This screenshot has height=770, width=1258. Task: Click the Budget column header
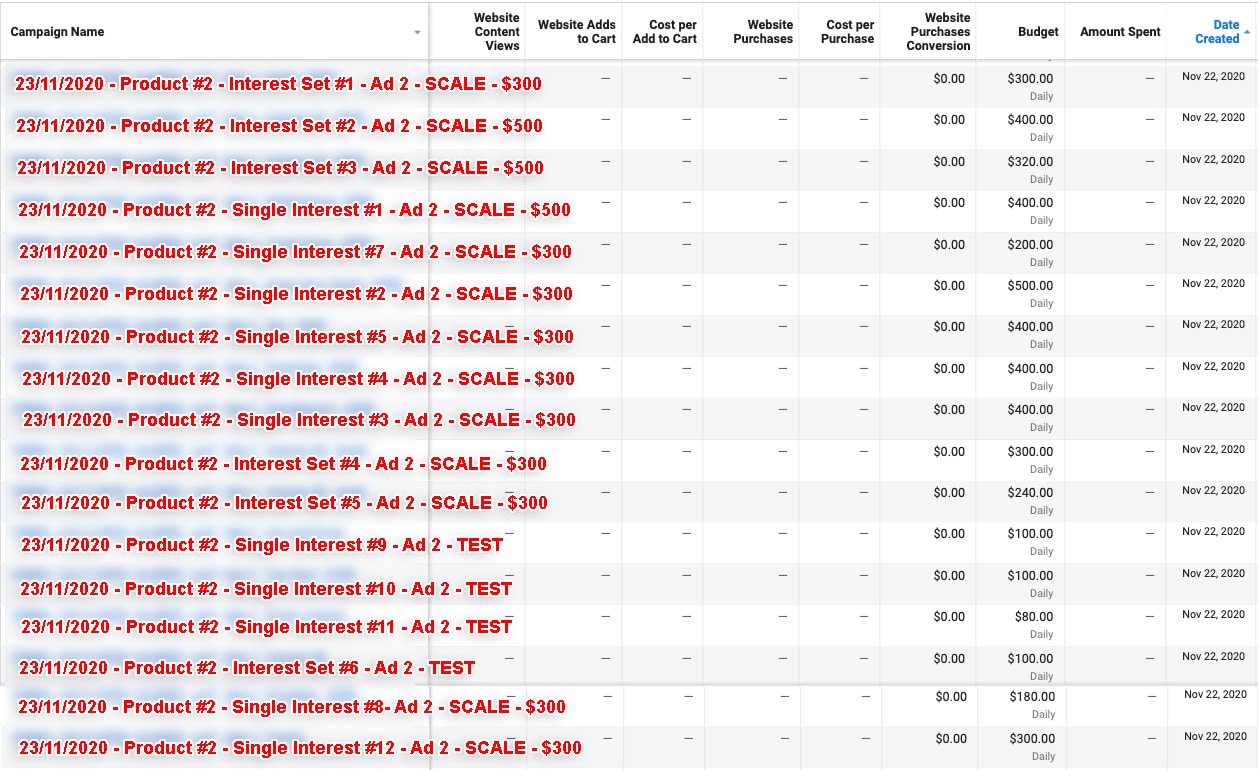1038,32
